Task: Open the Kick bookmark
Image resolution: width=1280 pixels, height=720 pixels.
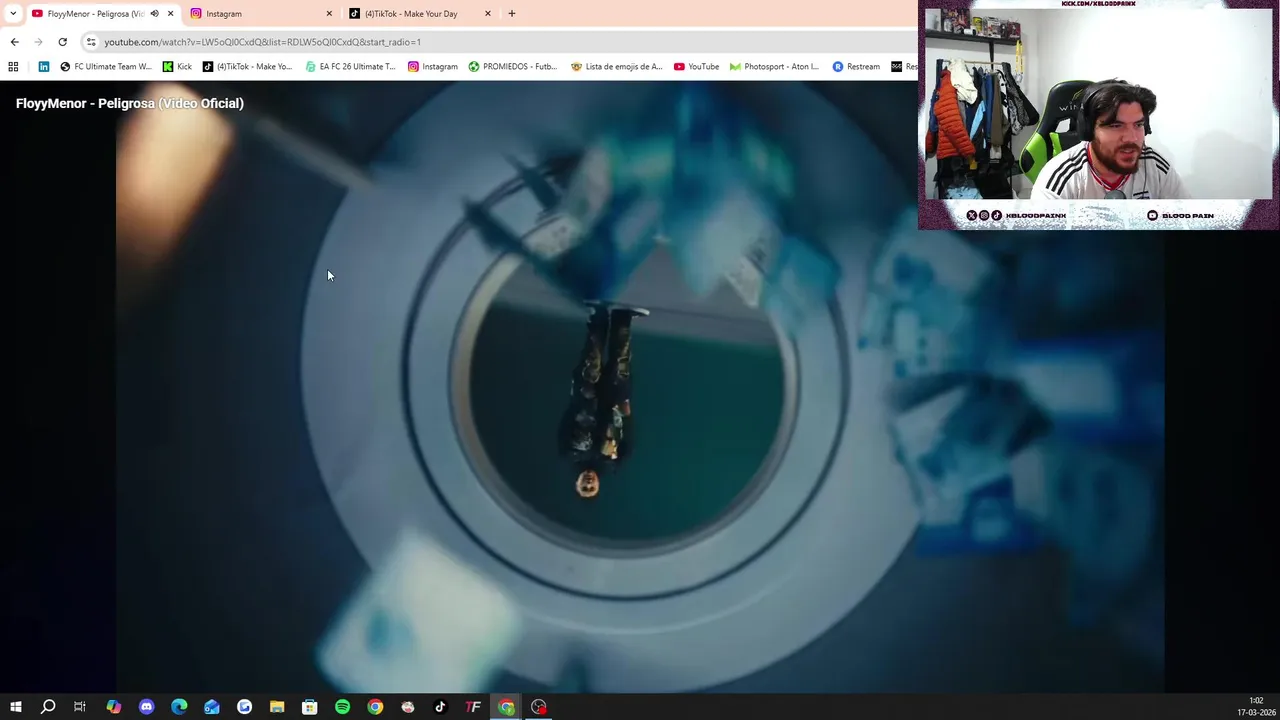Action: [x=177, y=67]
